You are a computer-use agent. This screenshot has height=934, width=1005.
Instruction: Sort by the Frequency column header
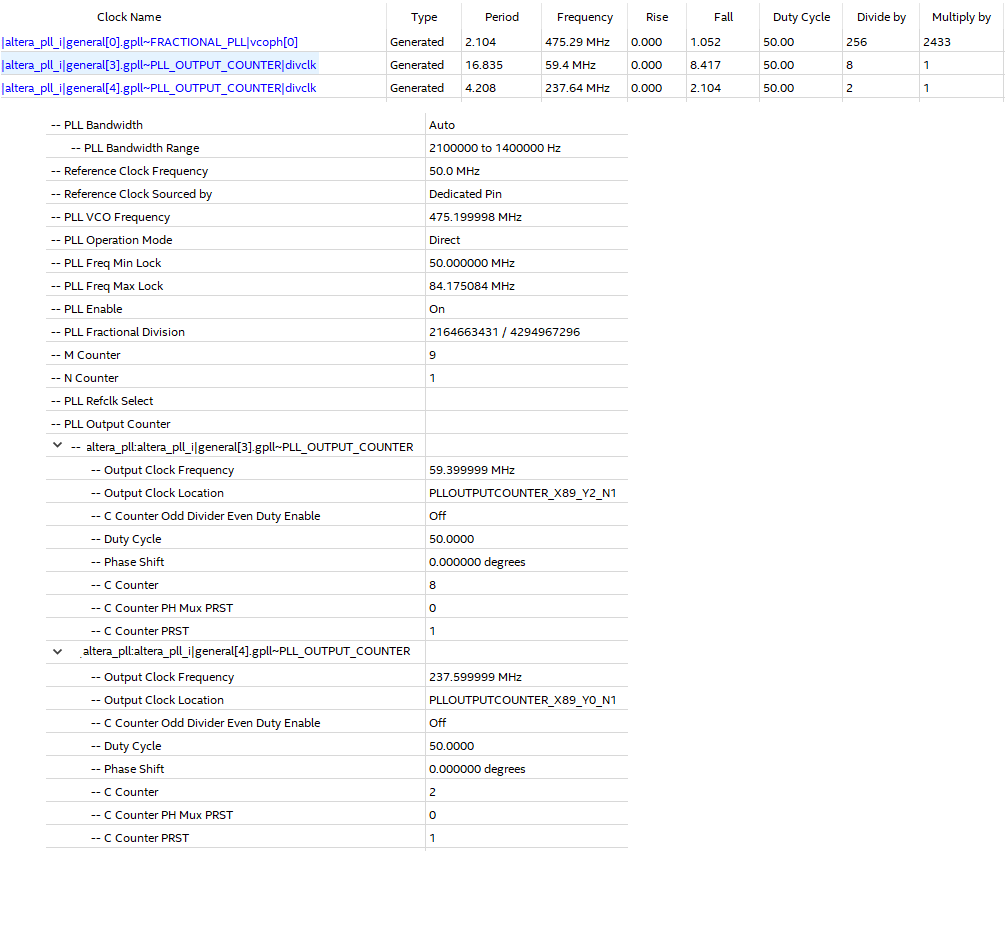pyautogui.click(x=584, y=17)
